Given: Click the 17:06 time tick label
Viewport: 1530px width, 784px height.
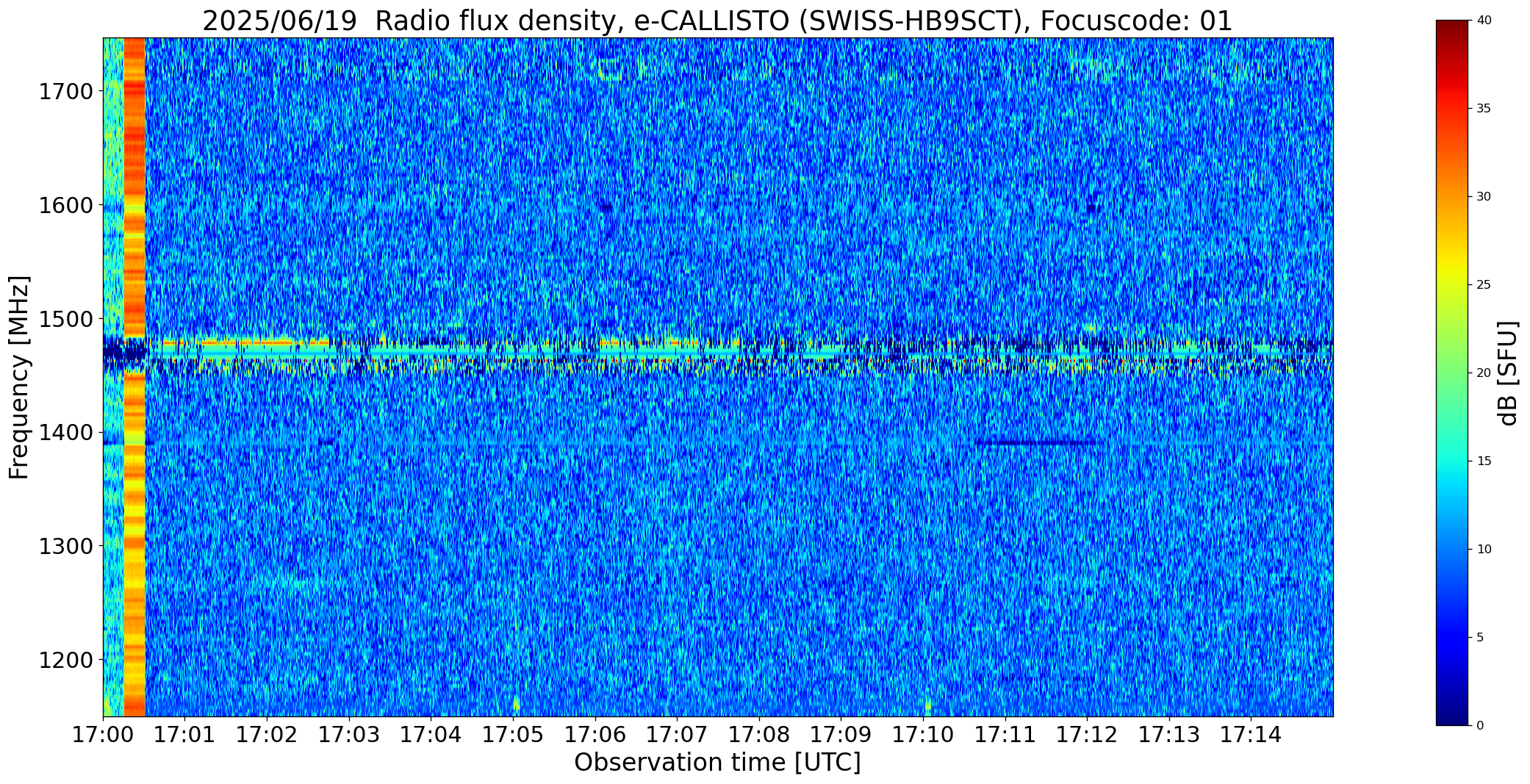Looking at the screenshot, I should [595, 735].
